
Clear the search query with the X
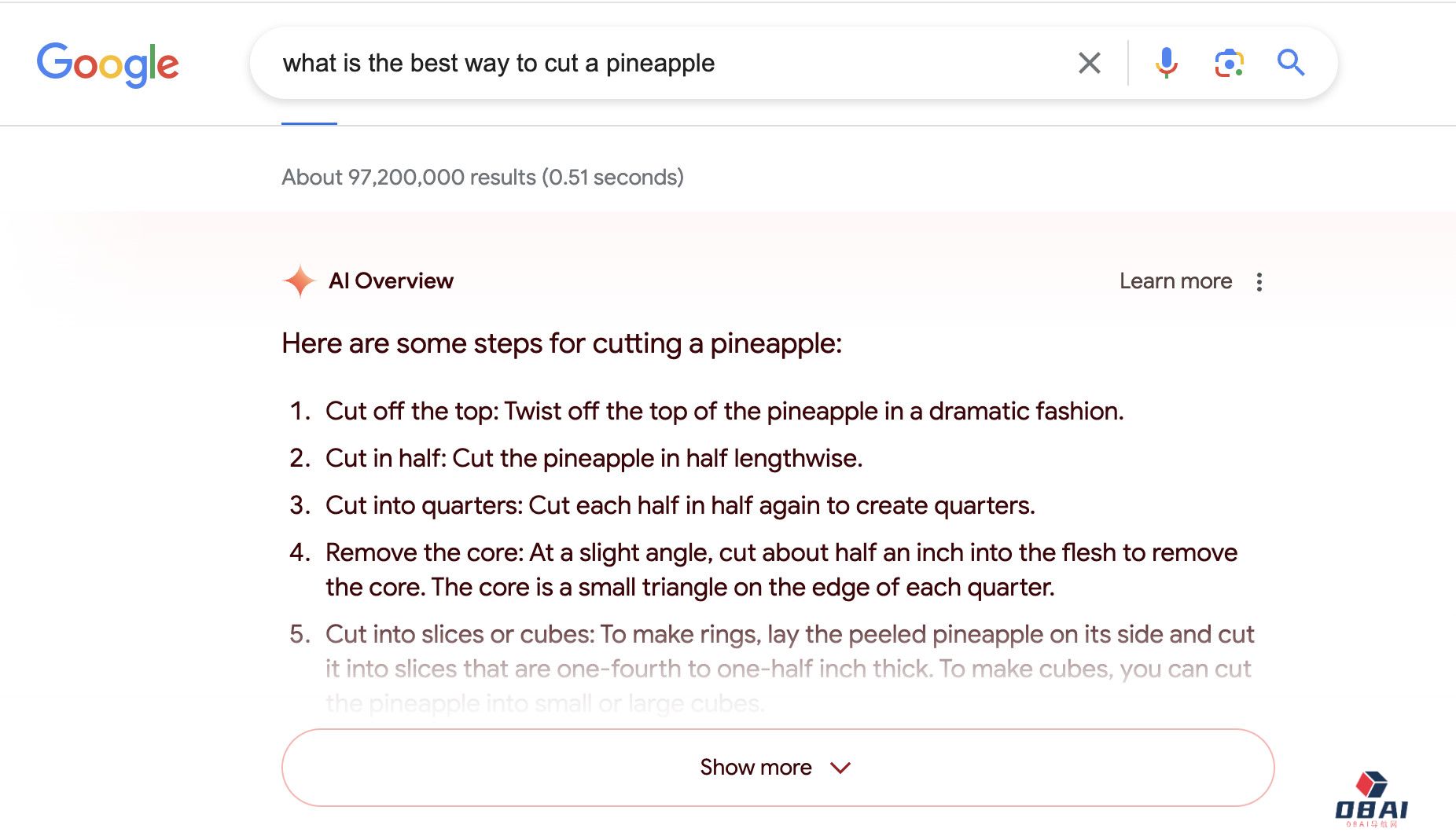[x=1089, y=63]
